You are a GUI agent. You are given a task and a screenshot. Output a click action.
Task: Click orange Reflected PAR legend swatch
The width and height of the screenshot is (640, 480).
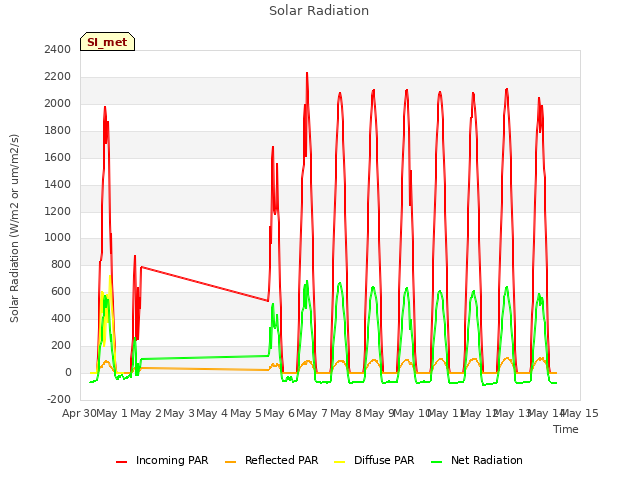coord(231,462)
